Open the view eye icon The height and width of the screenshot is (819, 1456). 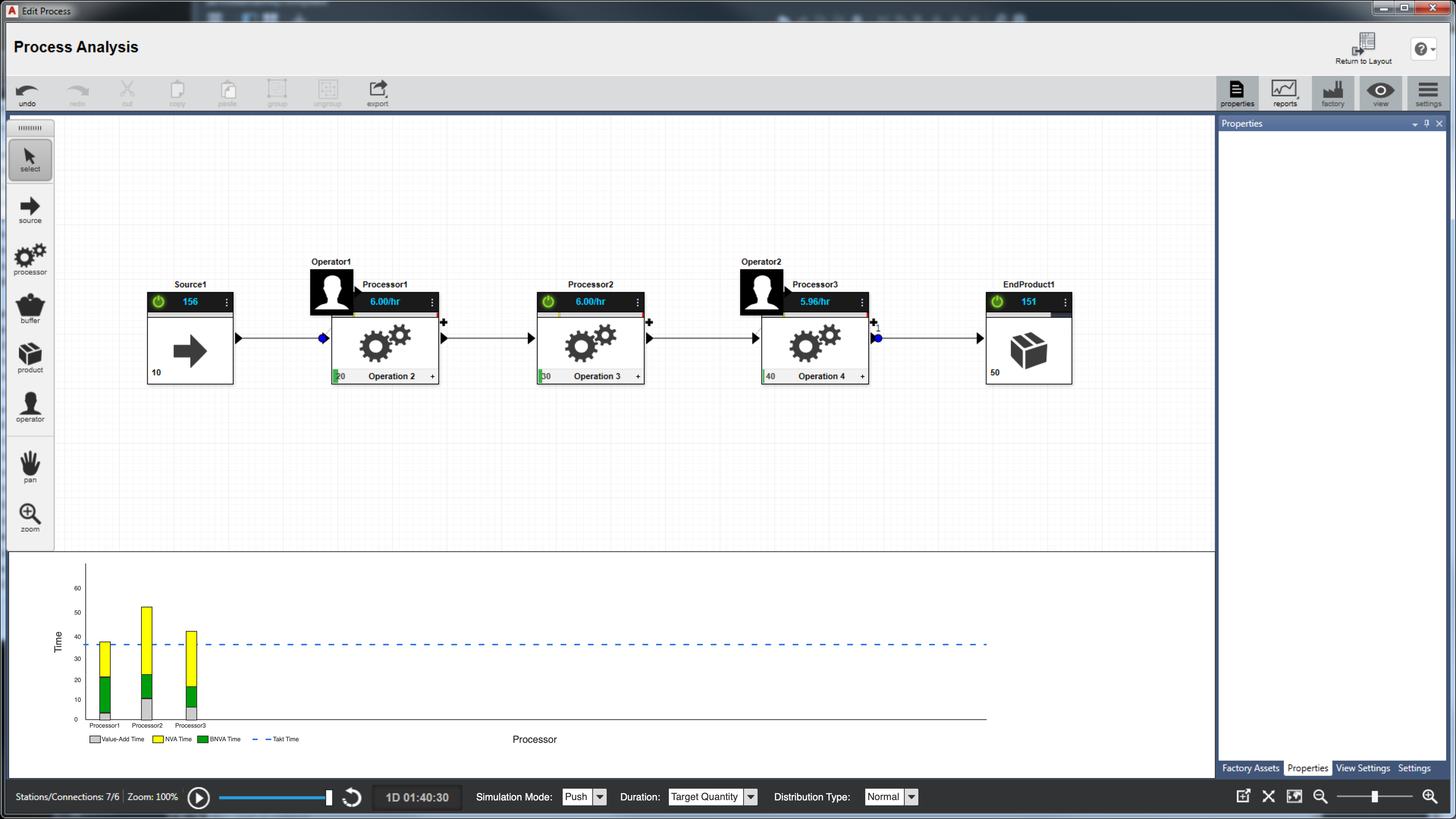point(1380,94)
